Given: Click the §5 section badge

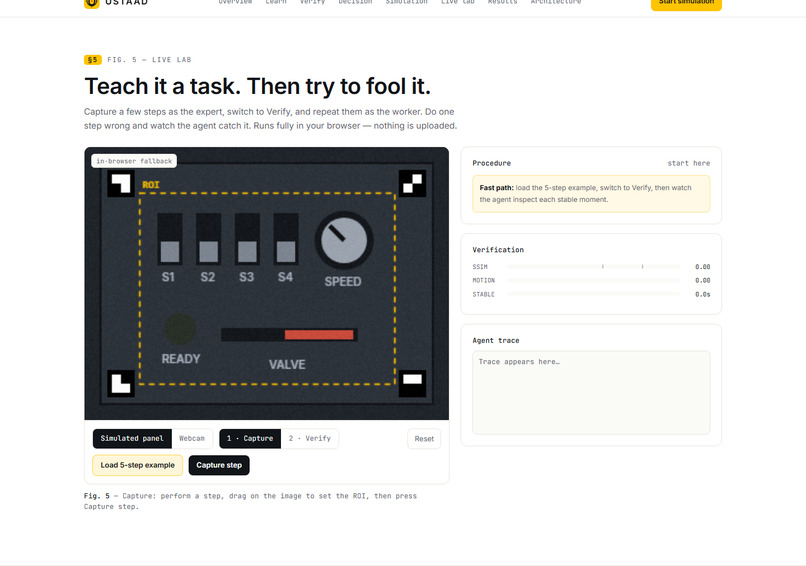Looking at the screenshot, I should coord(93,60).
